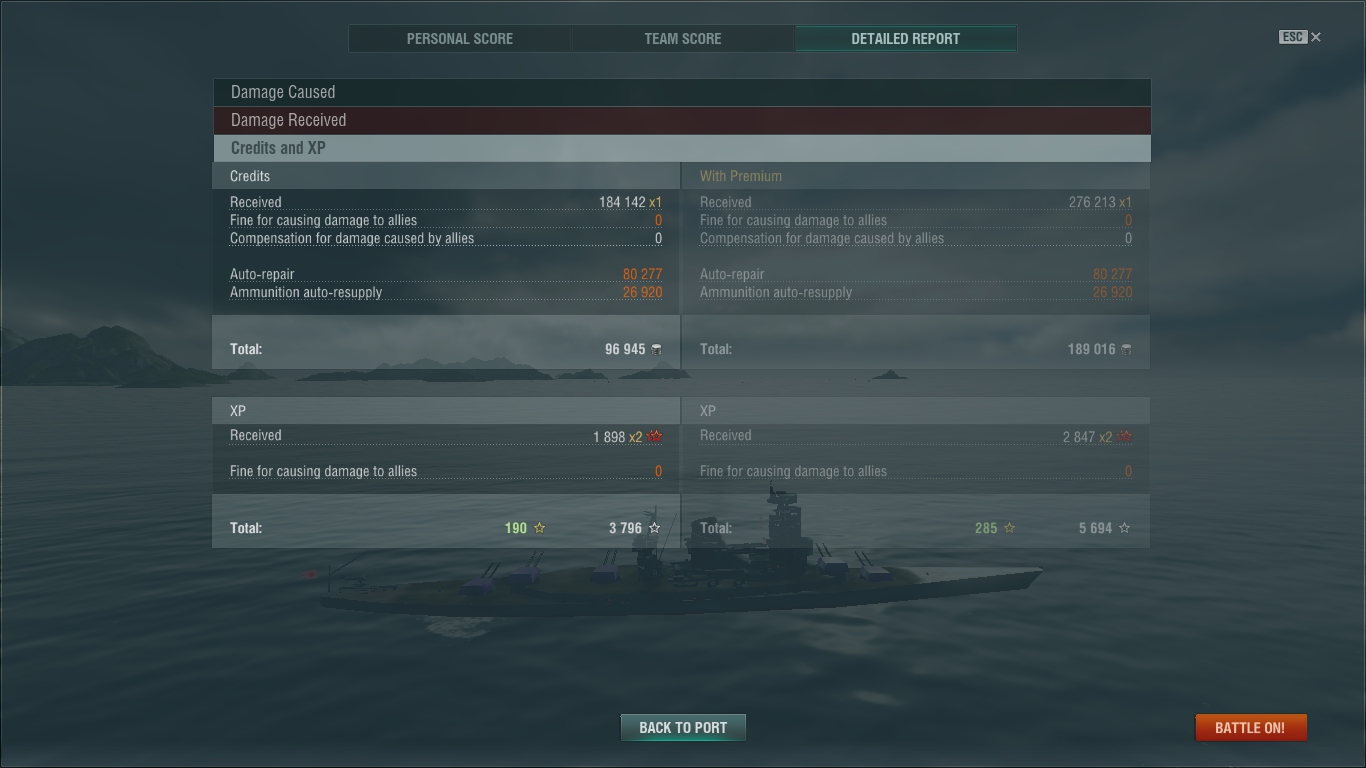This screenshot has width=1366, height=768.
Task: Click the With Premium column header
Action: (x=741, y=176)
